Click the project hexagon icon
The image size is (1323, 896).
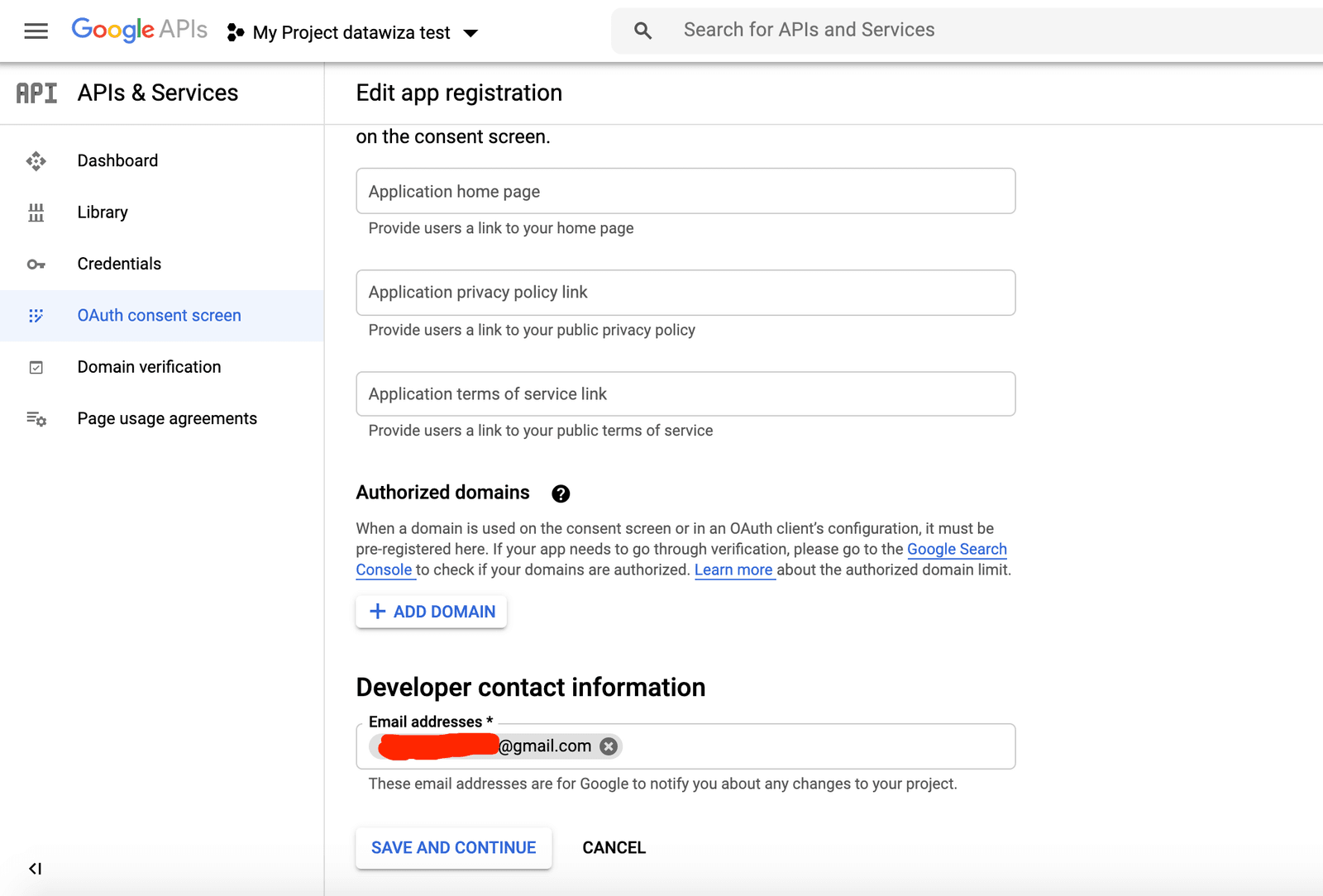(x=236, y=32)
